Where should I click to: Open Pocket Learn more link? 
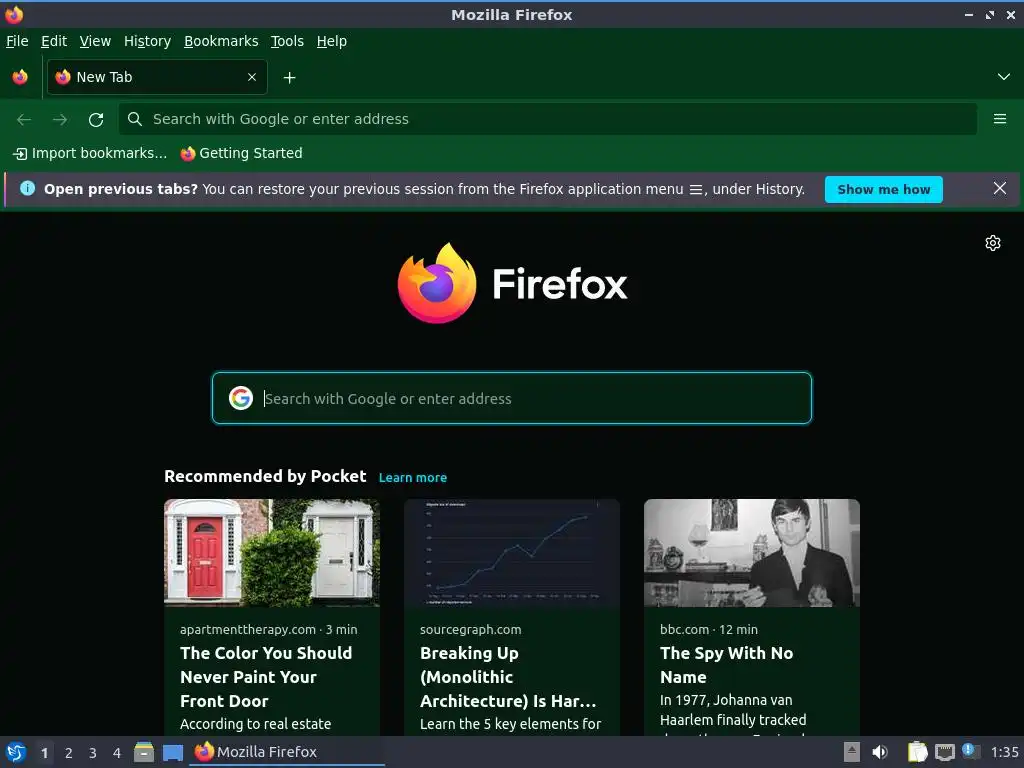click(413, 477)
